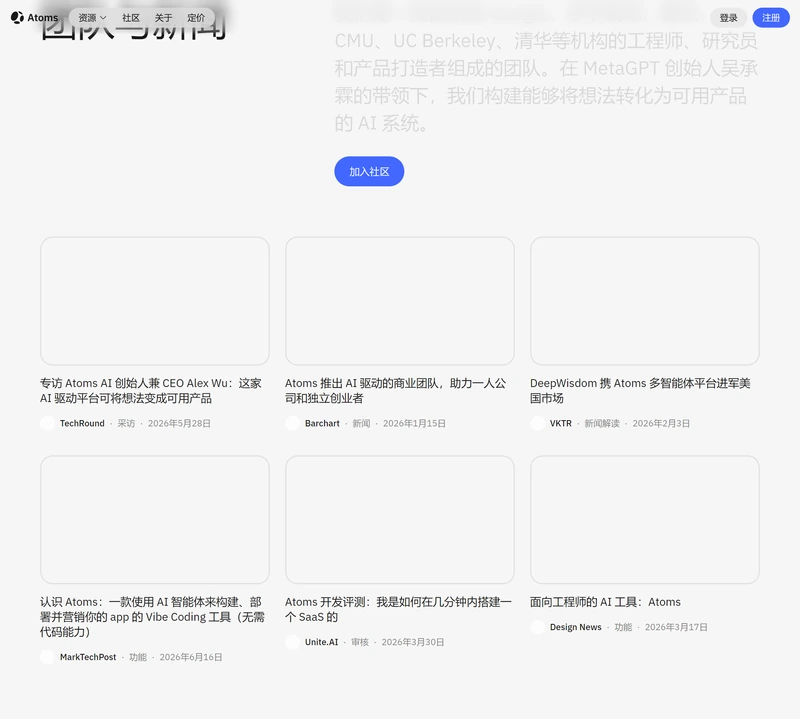Screen dimensions: 800x719
Task: Open the Design News article thumbnail
Action: tap(644, 519)
